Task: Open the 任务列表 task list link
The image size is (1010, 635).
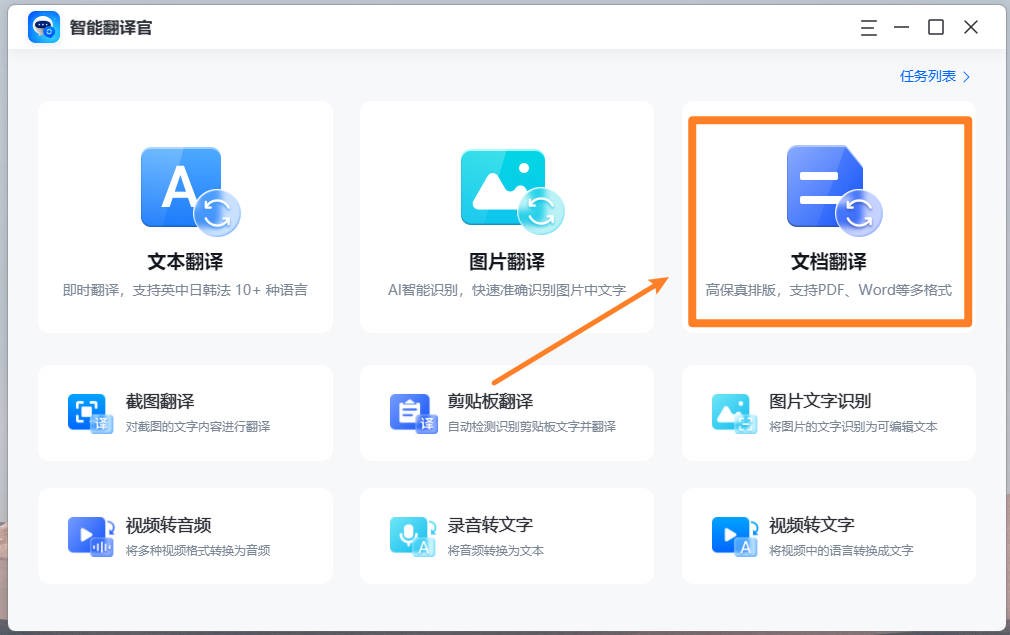Action: [x=928, y=75]
